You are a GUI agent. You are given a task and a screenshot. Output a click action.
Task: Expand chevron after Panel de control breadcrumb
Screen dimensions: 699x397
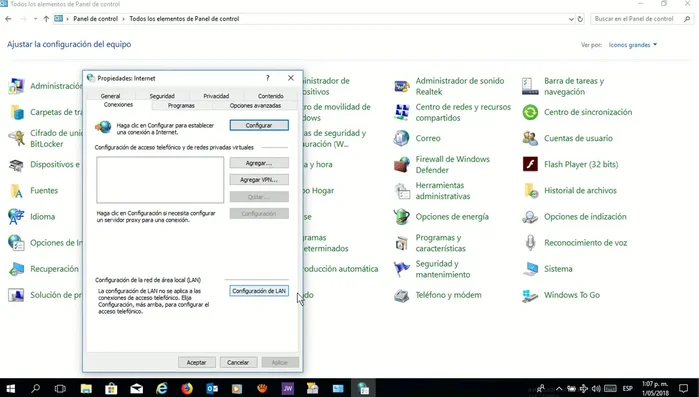(x=124, y=19)
